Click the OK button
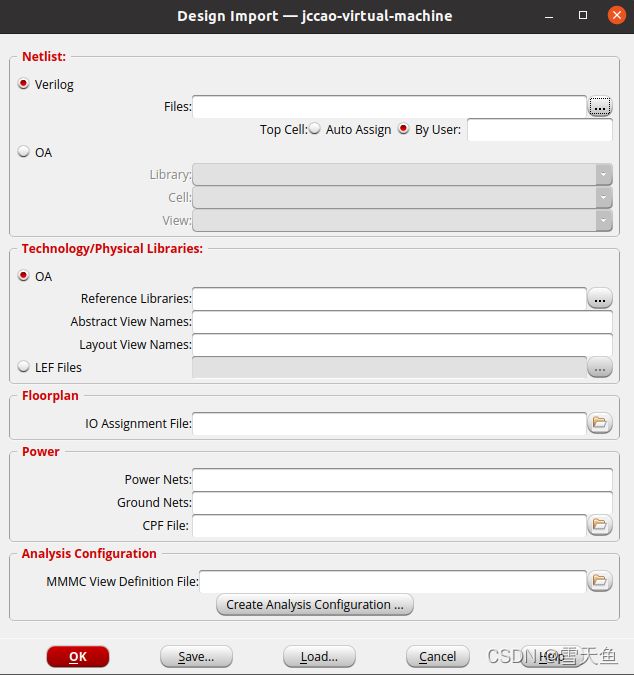The height and width of the screenshot is (675, 634). coord(78,656)
